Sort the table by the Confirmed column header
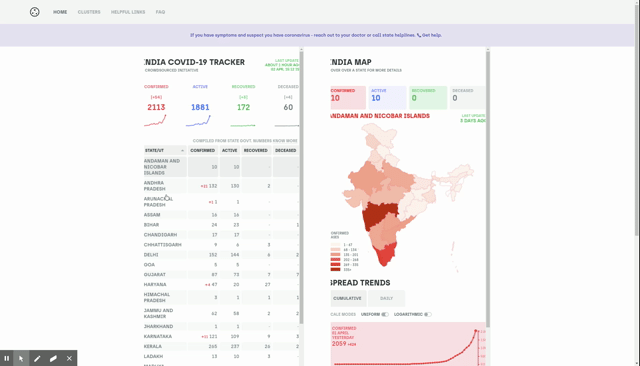Screen dimensions: 640x366 point(203,151)
